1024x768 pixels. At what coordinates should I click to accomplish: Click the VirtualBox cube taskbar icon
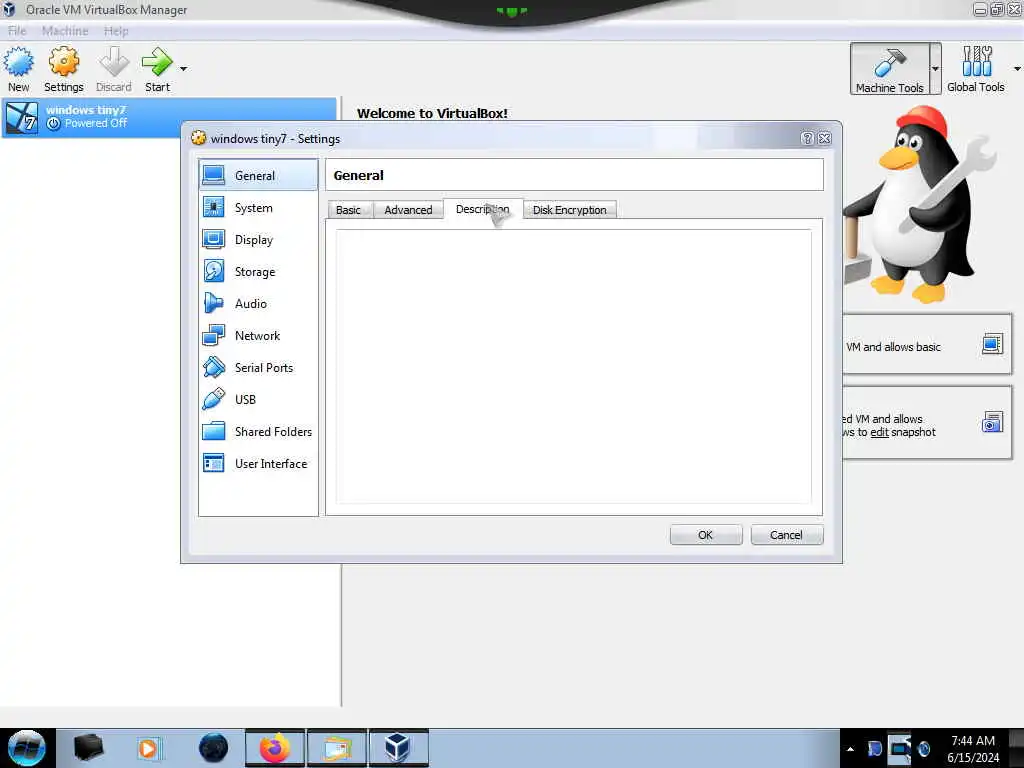pyautogui.click(x=398, y=748)
